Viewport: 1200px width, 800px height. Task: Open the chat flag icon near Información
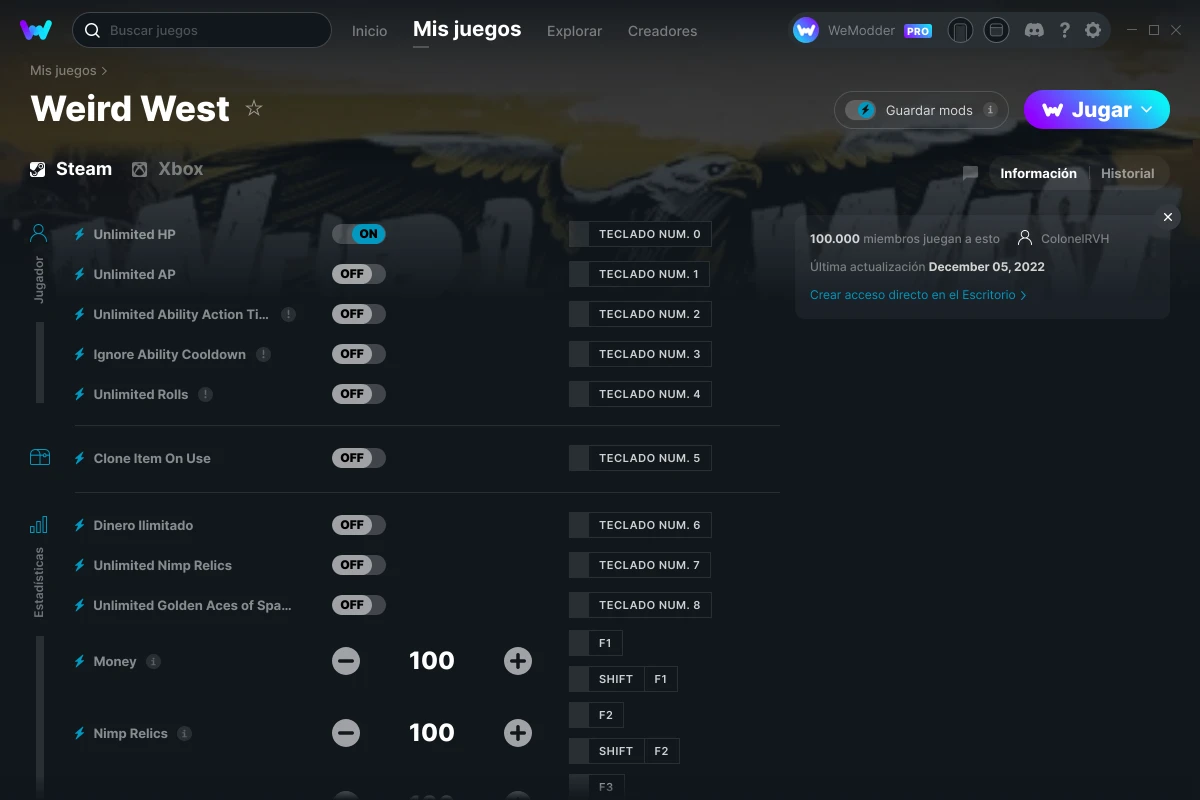970,173
